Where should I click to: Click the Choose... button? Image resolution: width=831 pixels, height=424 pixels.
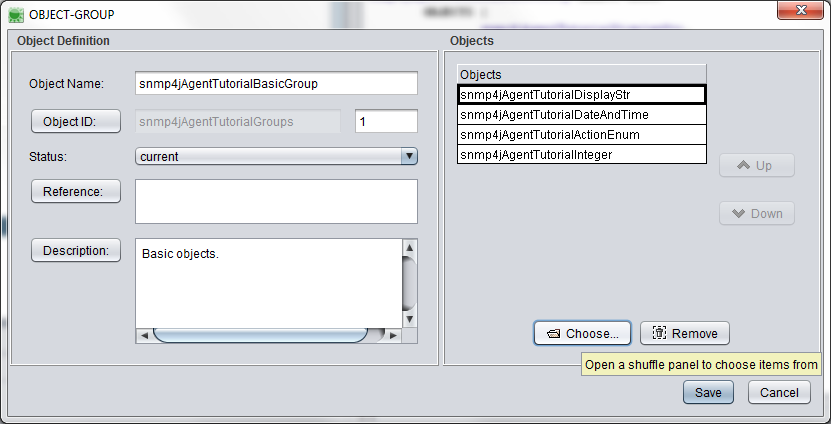pyautogui.click(x=582, y=333)
